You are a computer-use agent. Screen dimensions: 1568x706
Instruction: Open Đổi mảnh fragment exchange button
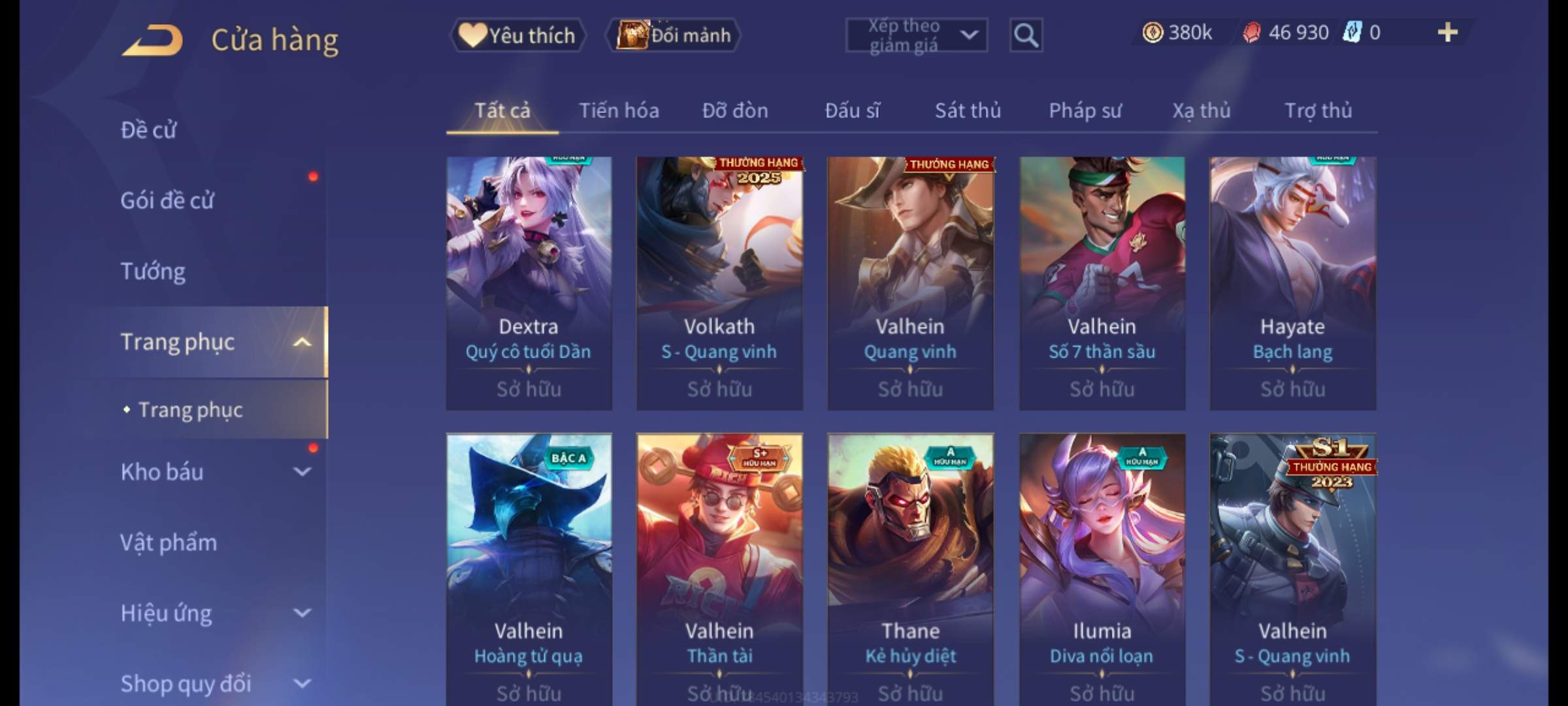click(x=674, y=35)
